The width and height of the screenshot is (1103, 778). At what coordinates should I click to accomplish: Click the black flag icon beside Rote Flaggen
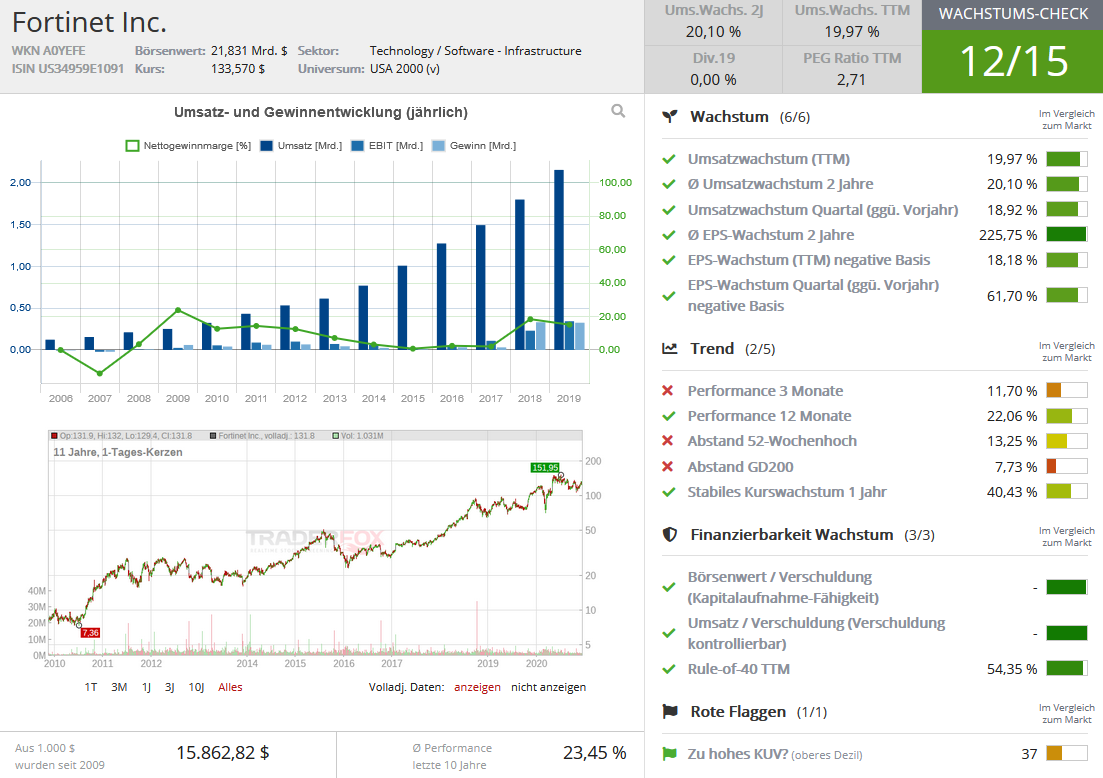[x=670, y=712]
